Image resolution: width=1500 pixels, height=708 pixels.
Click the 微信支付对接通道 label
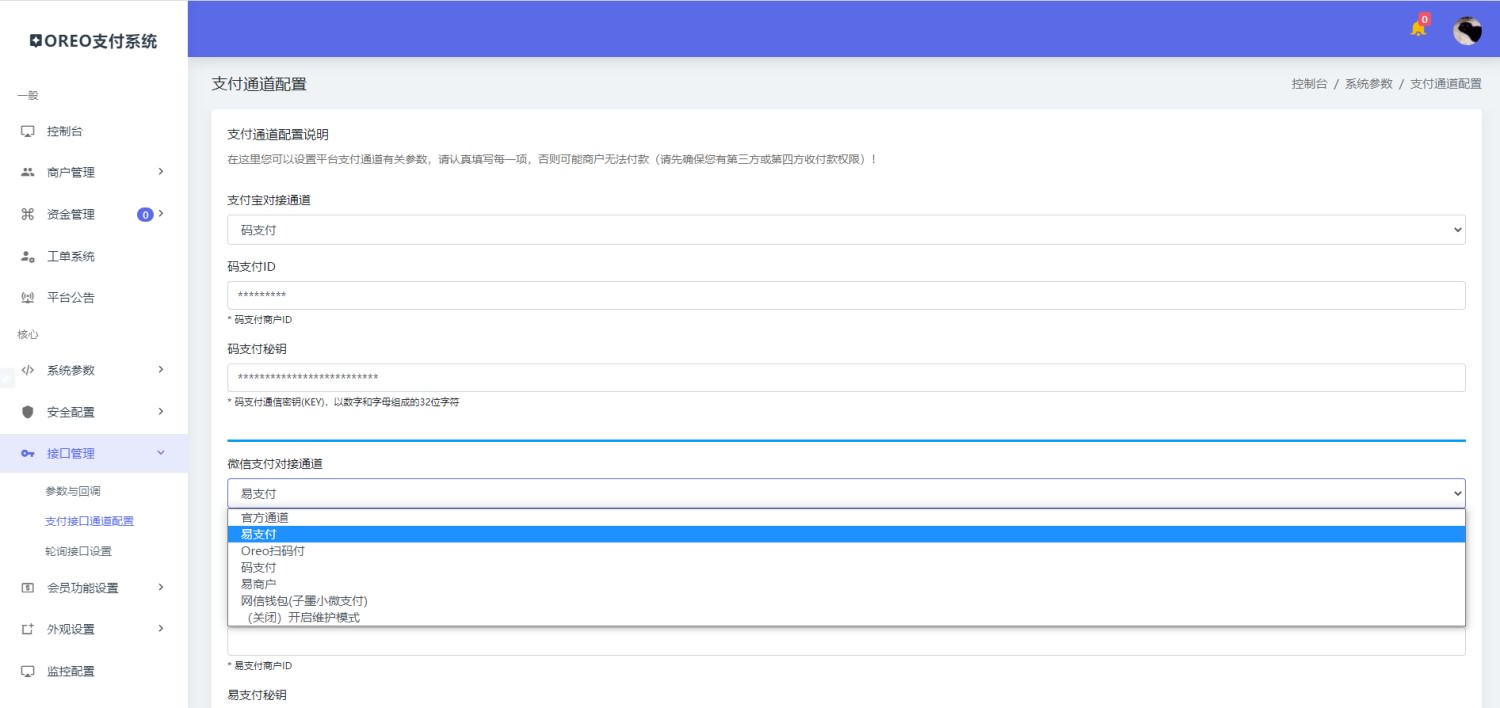pyautogui.click(x=275, y=464)
